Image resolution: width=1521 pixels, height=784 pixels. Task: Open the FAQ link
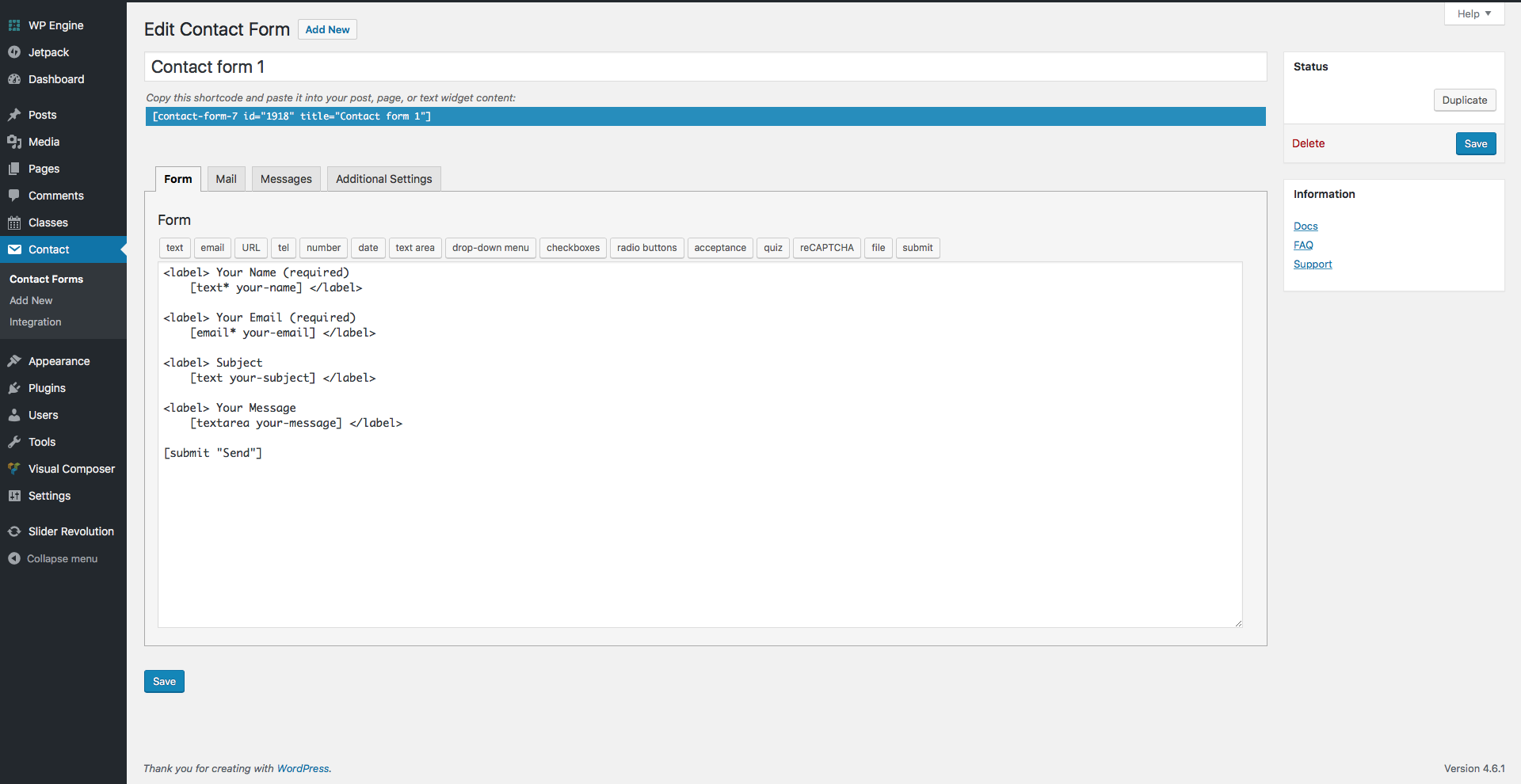(1303, 245)
